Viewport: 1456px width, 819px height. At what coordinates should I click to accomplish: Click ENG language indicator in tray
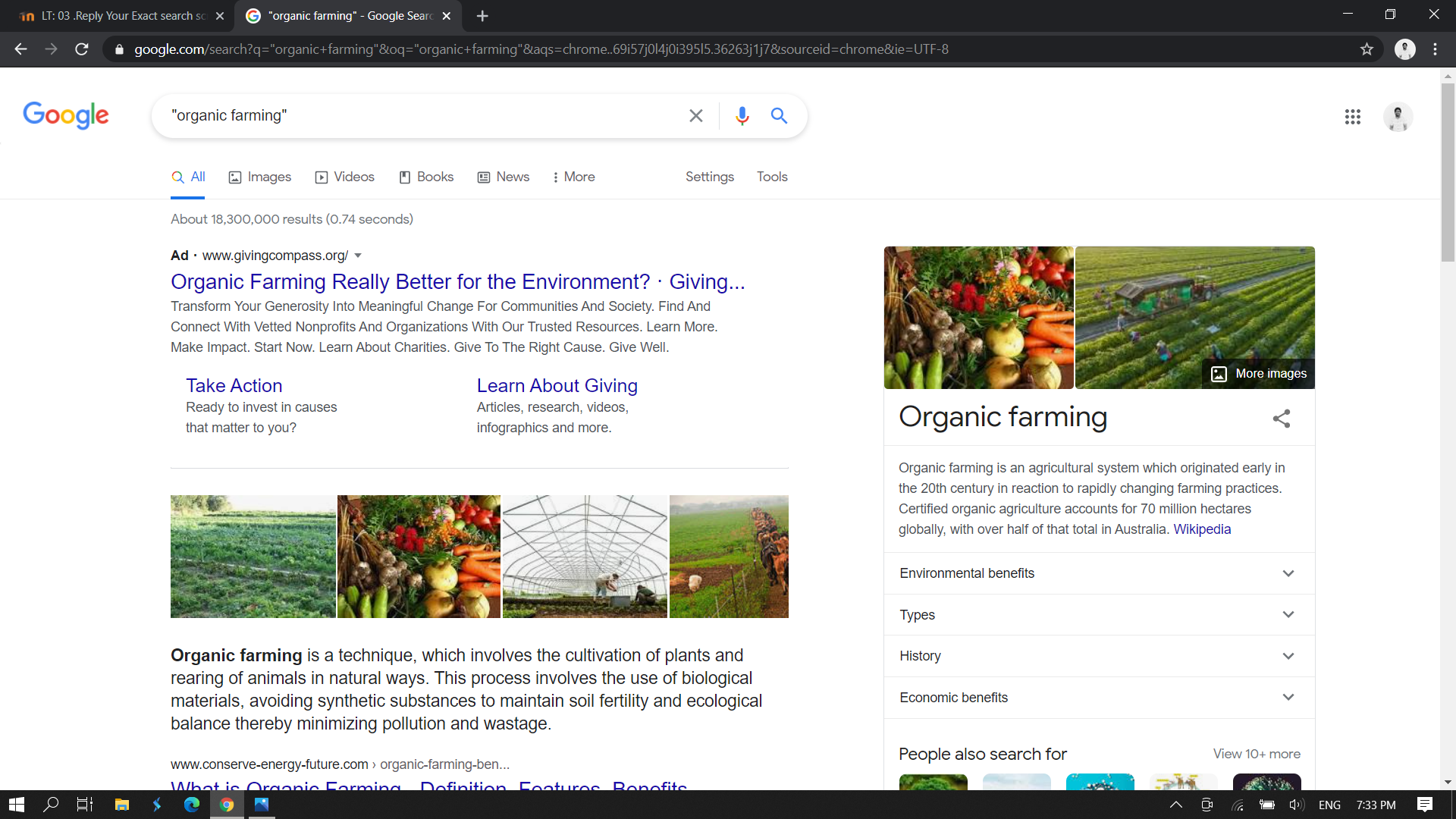(1329, 805)
